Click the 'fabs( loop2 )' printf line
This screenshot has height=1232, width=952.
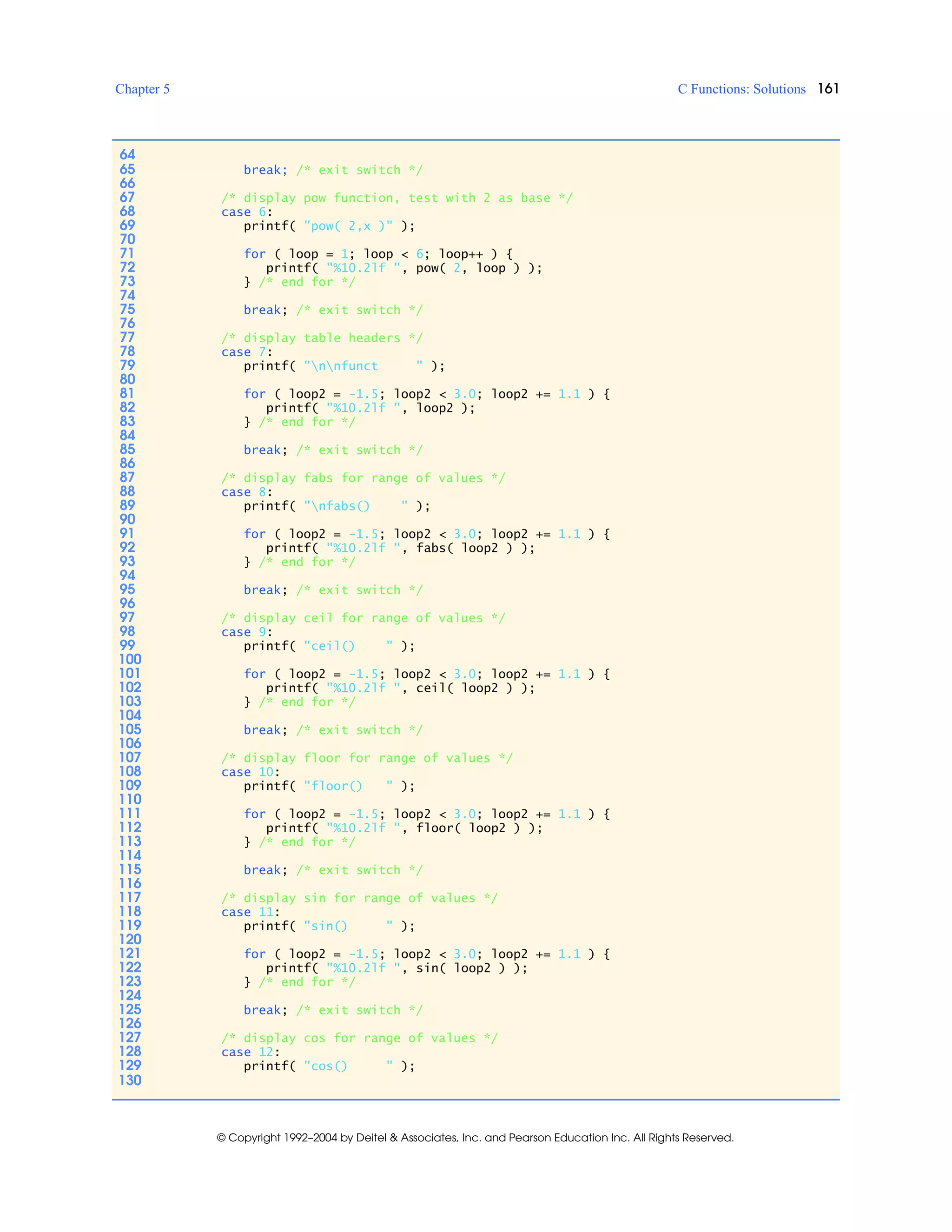coord(400,548)
